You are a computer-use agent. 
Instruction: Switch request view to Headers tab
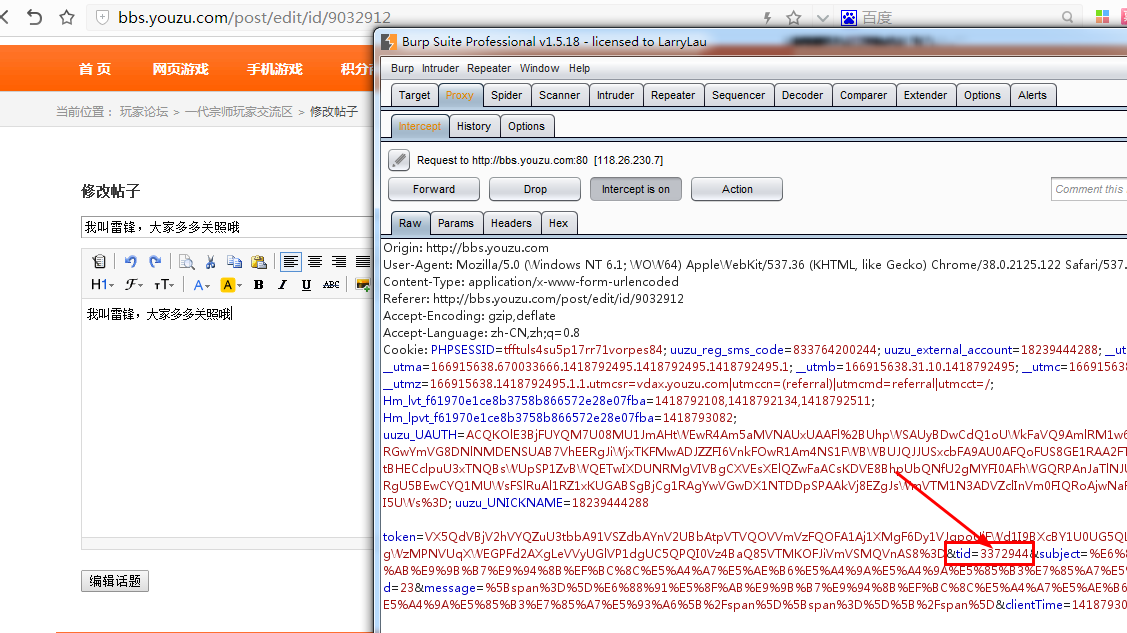tap(511, 223)
